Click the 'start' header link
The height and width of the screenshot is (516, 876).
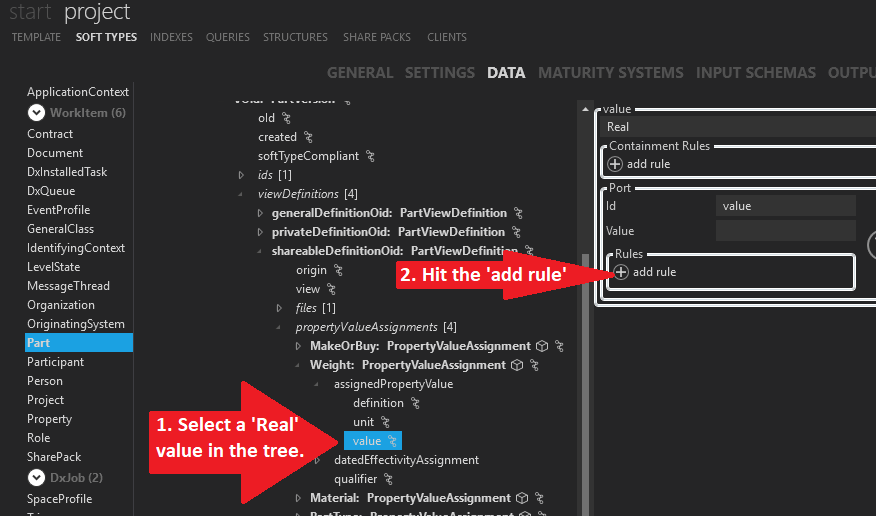30,12
